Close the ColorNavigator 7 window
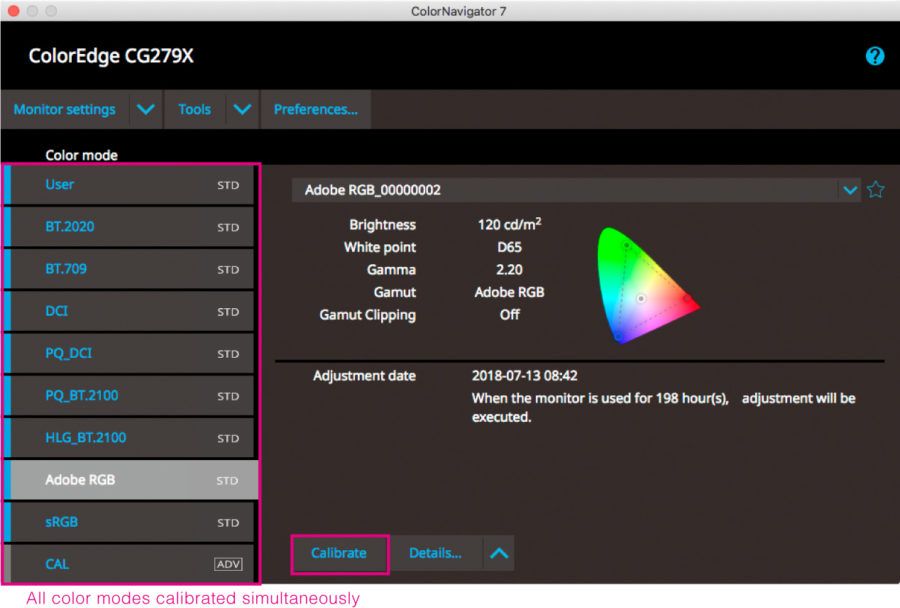Image resolution: width=900 pixels, height=608 pixels. pyautogui.click(x=13, y=11)
